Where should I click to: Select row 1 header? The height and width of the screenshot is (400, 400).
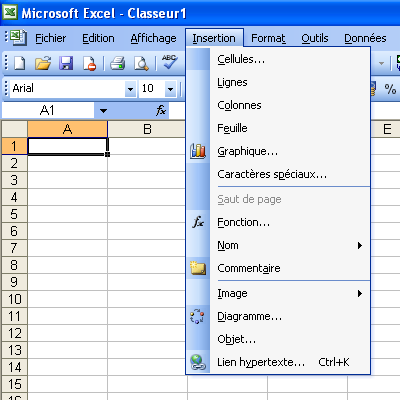tap(14, 146)
